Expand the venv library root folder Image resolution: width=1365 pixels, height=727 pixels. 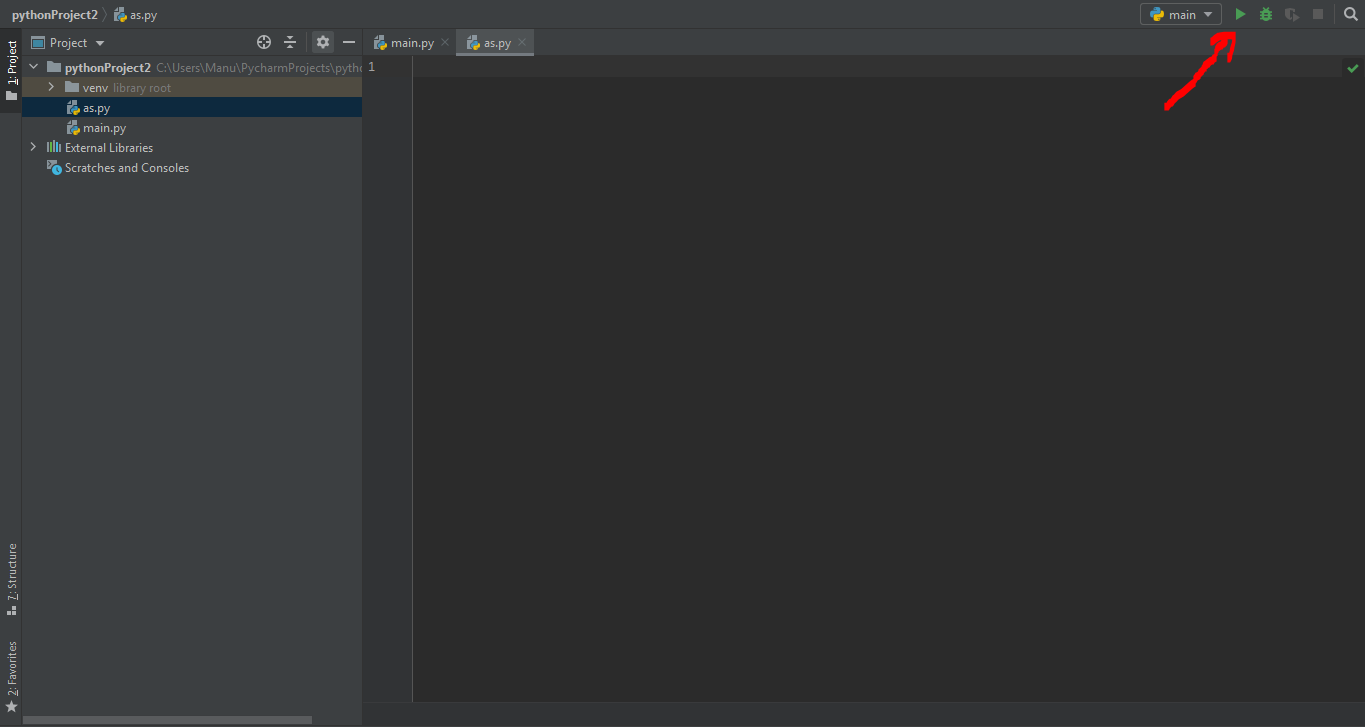pyautogui.click(x=51, y=87)
